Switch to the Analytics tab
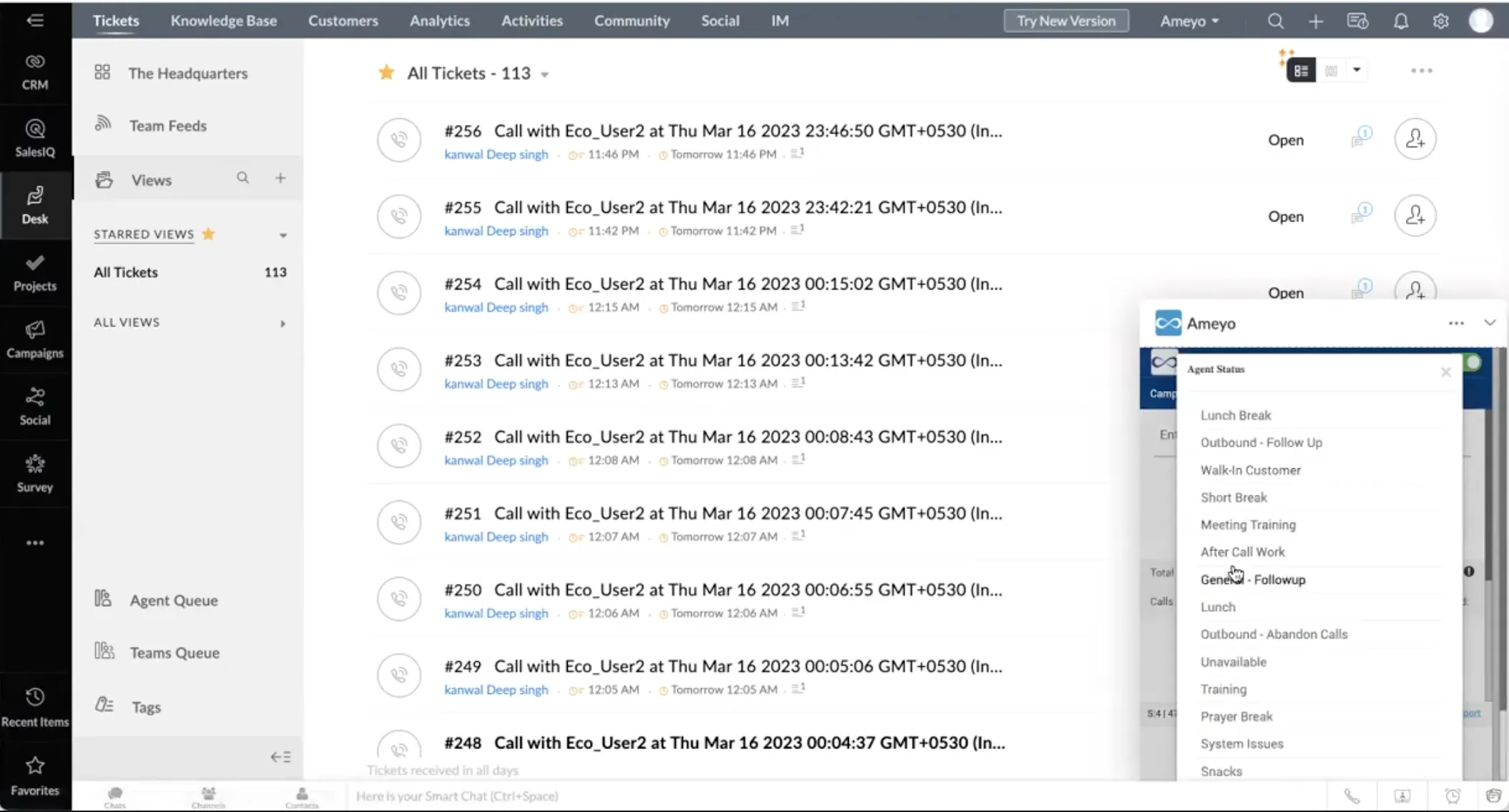The height and width of the screenshot is (812, 1509). point(440,21)
